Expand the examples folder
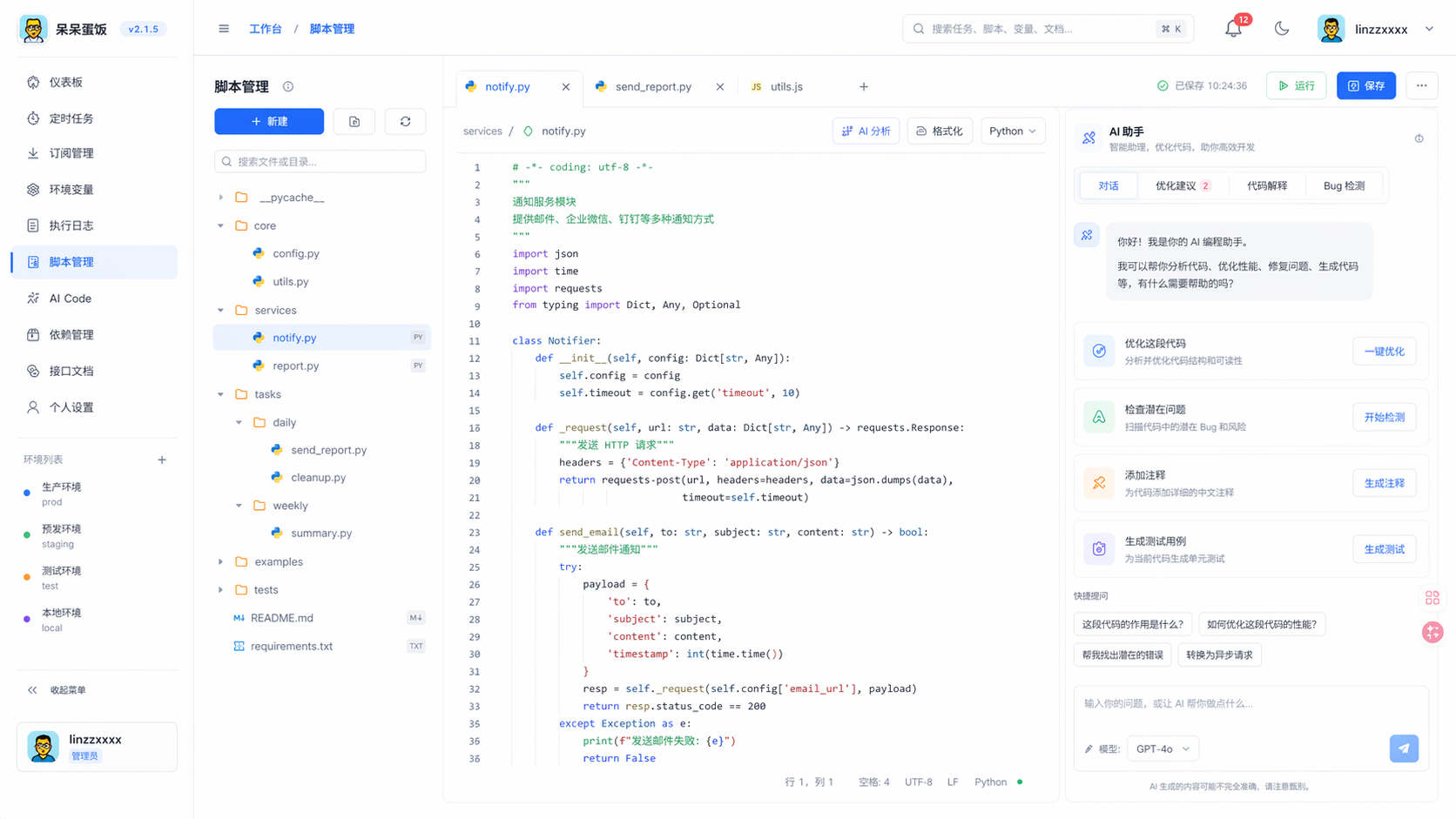Viewport: 1456px width, 819px height. 221,562
